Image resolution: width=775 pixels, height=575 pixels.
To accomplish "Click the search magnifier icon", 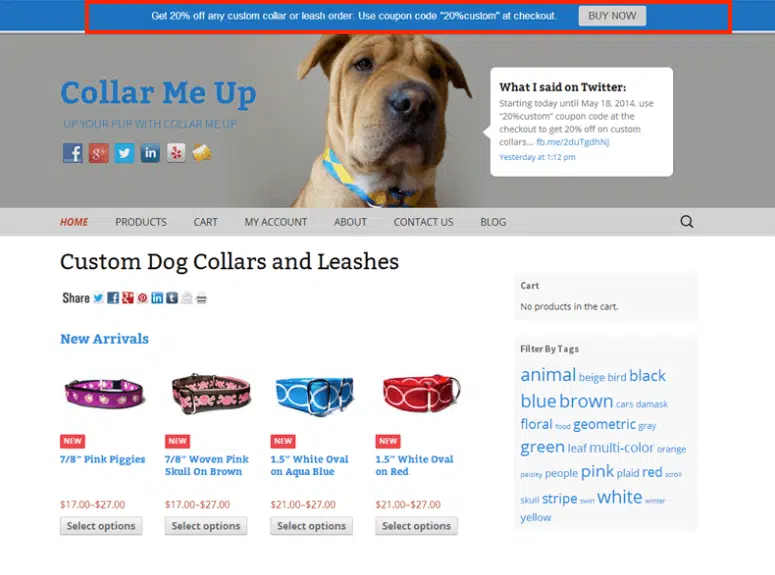I will [x=687, y=221].
